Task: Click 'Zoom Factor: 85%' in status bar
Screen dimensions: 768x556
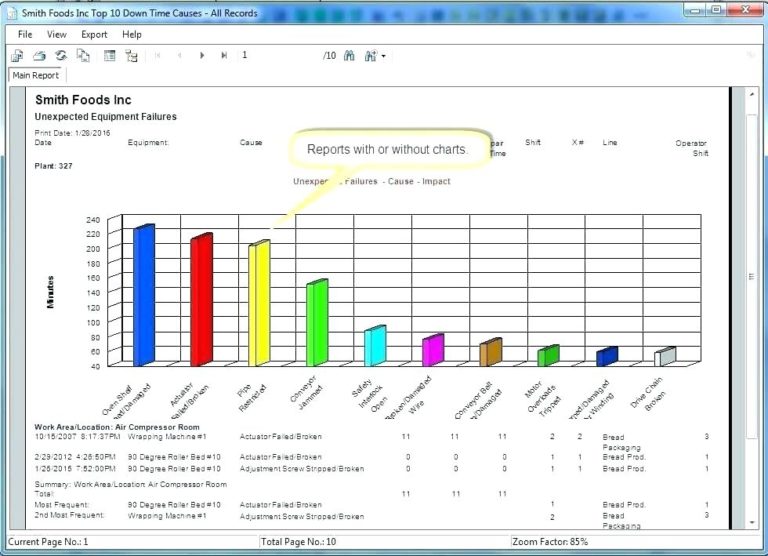Action: [x=550, y=542]
